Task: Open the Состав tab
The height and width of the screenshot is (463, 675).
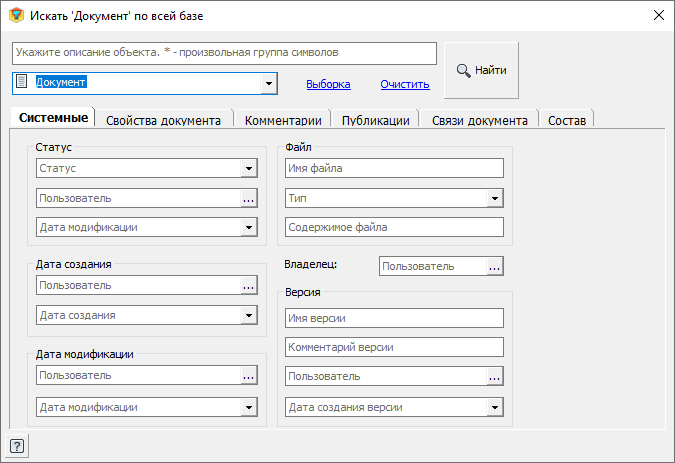Action: coord(566,120)
